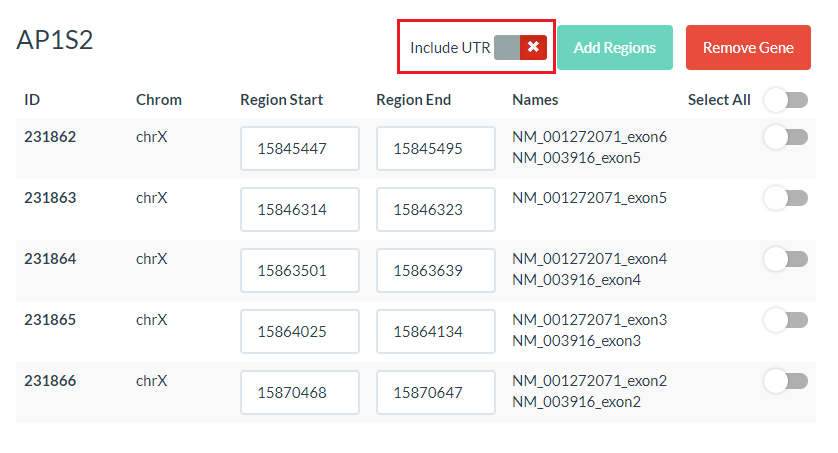Image resolution: width=838 pixels, height=453 pixels.
Task: Click the Remove Gene button
Action: (748, 48)
